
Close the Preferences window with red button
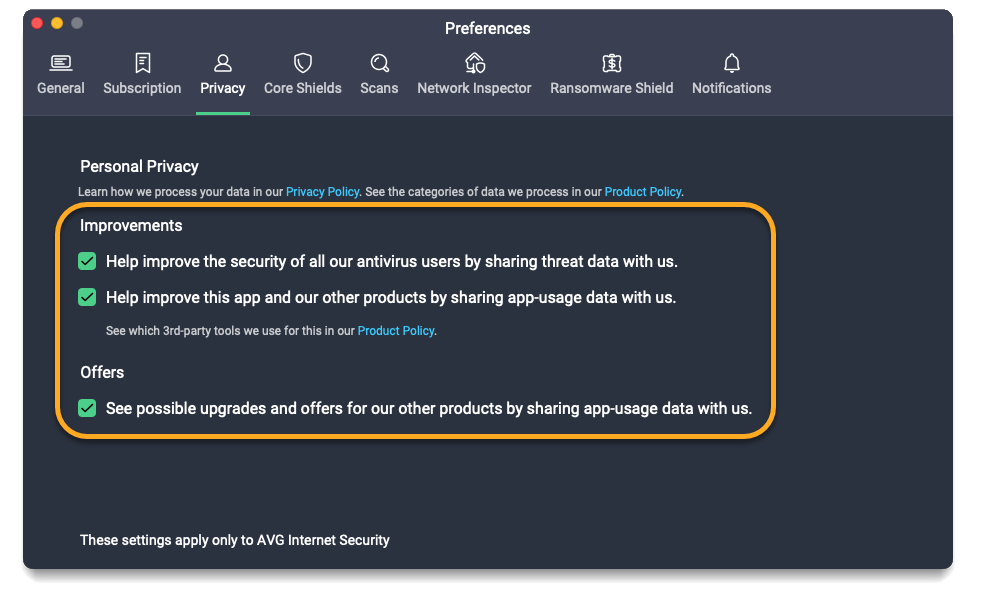37,23
